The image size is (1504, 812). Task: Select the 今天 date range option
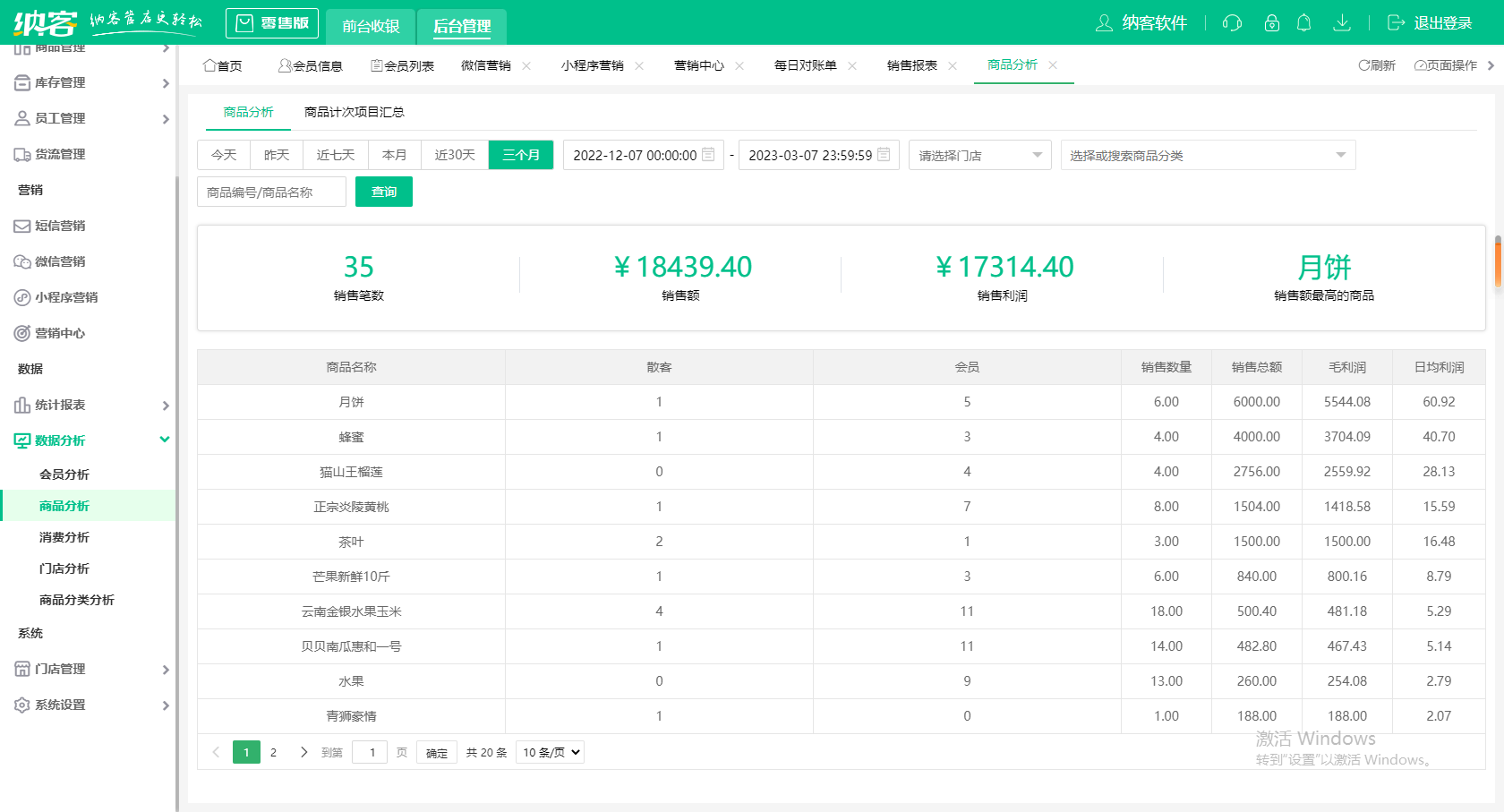click(x=224, y=155)
